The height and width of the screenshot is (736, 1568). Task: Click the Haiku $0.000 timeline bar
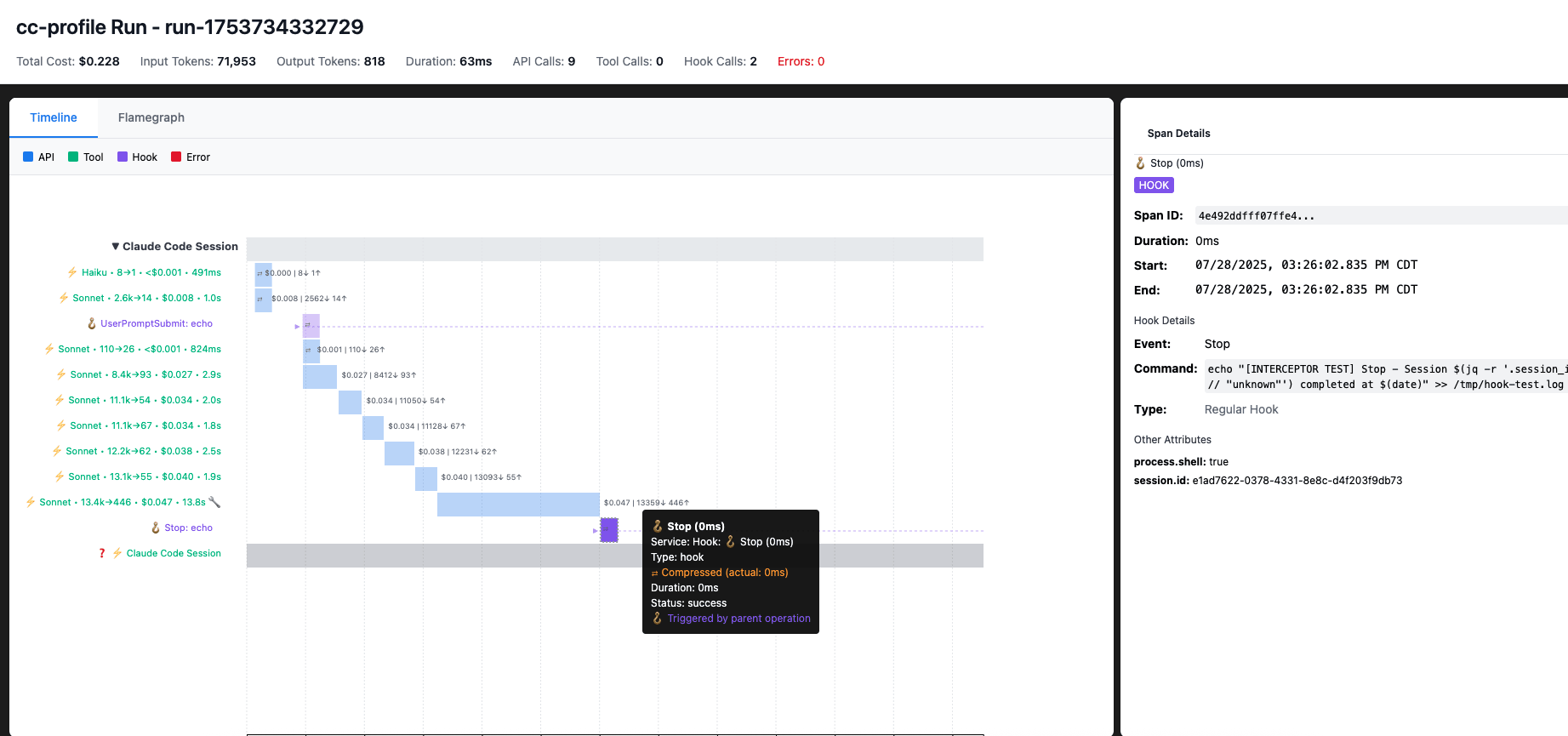[263, 274]
